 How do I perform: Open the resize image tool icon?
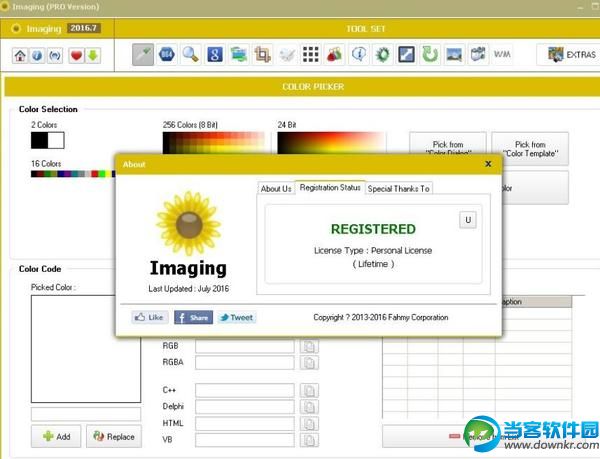click(x=406, y=55)
